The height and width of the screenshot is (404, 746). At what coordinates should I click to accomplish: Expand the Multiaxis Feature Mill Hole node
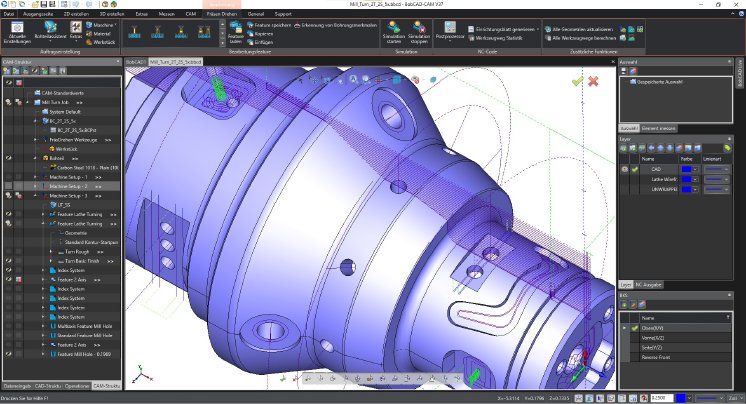pos(43,326)
